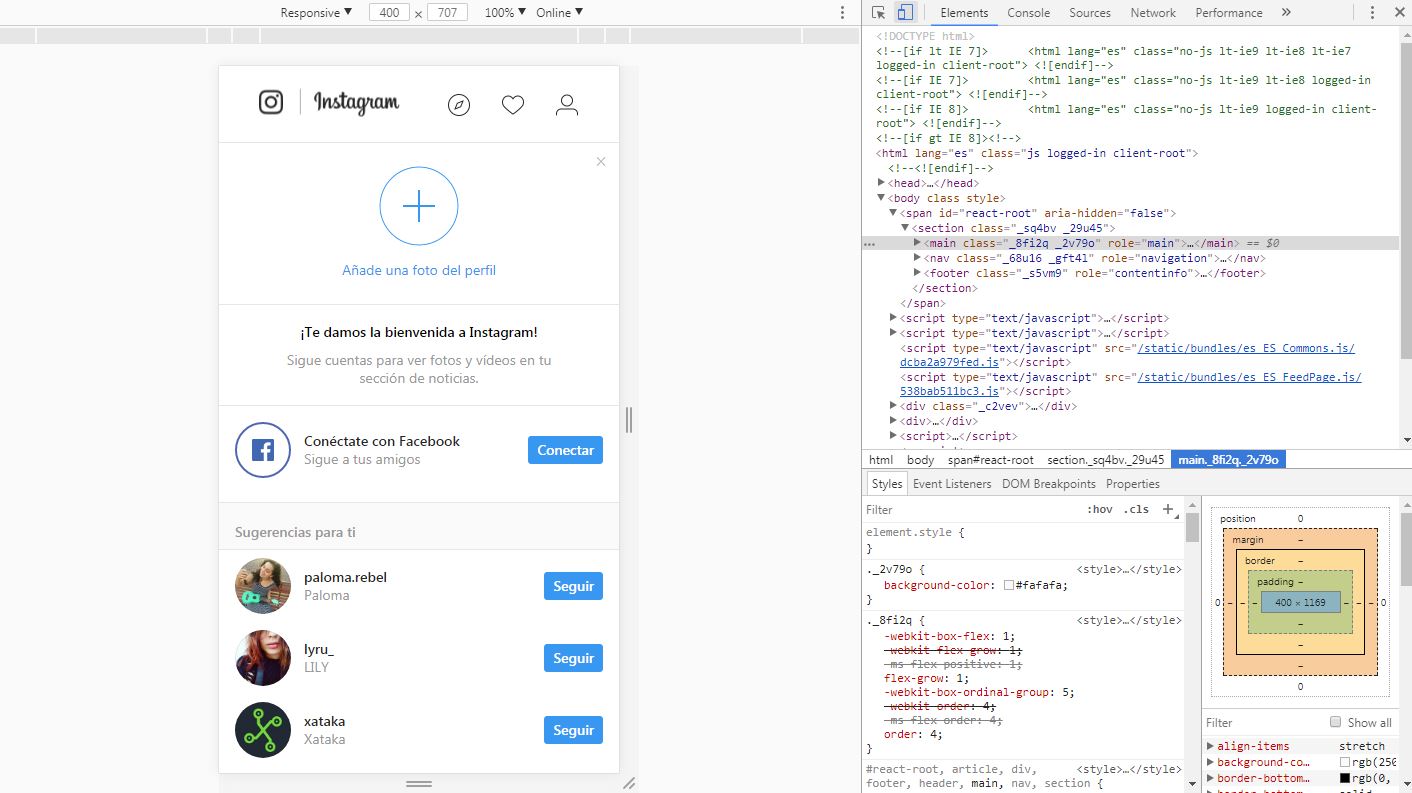1412x793 pixels.
Task: Dismiss the profile photo card with X
Action: click(x=601, y=161)
